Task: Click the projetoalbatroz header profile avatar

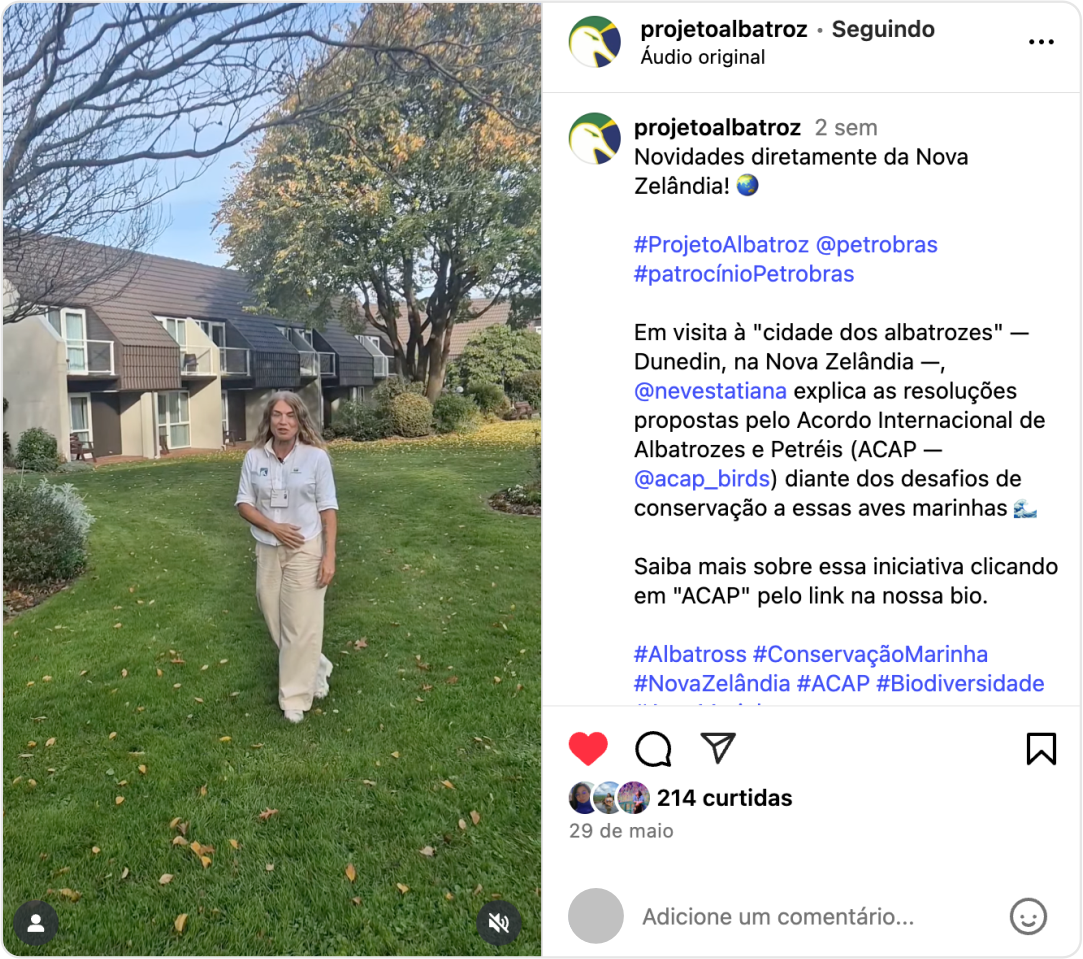Action: point(594,42)
